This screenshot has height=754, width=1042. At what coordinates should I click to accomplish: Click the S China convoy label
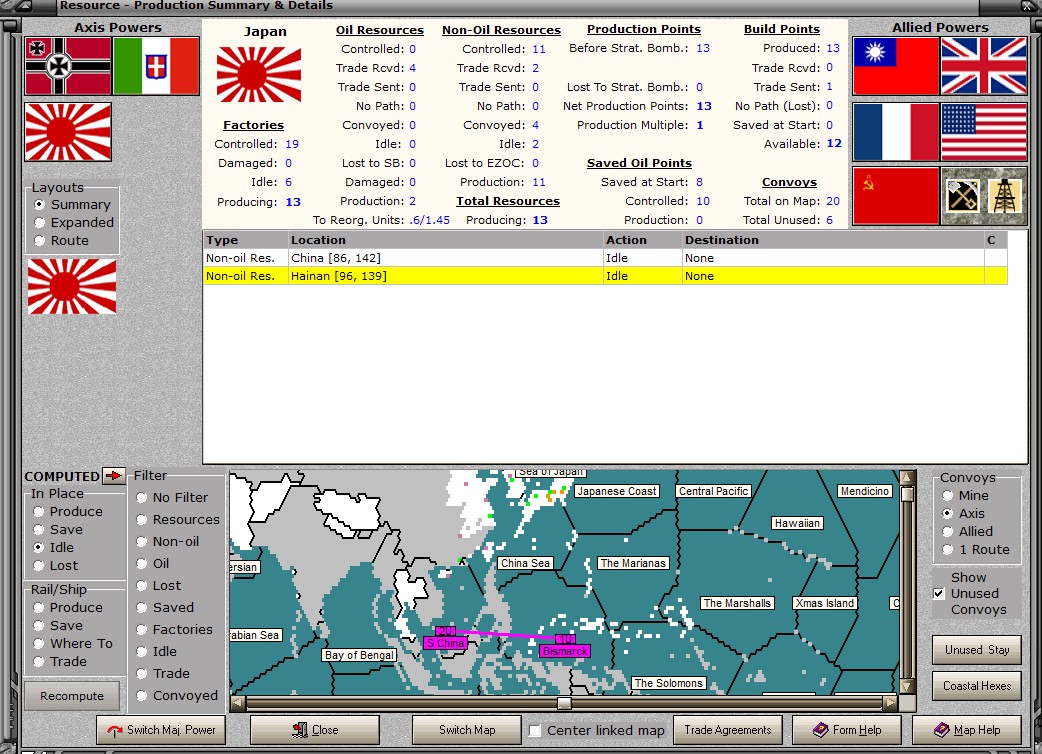(x=445, y=643)
